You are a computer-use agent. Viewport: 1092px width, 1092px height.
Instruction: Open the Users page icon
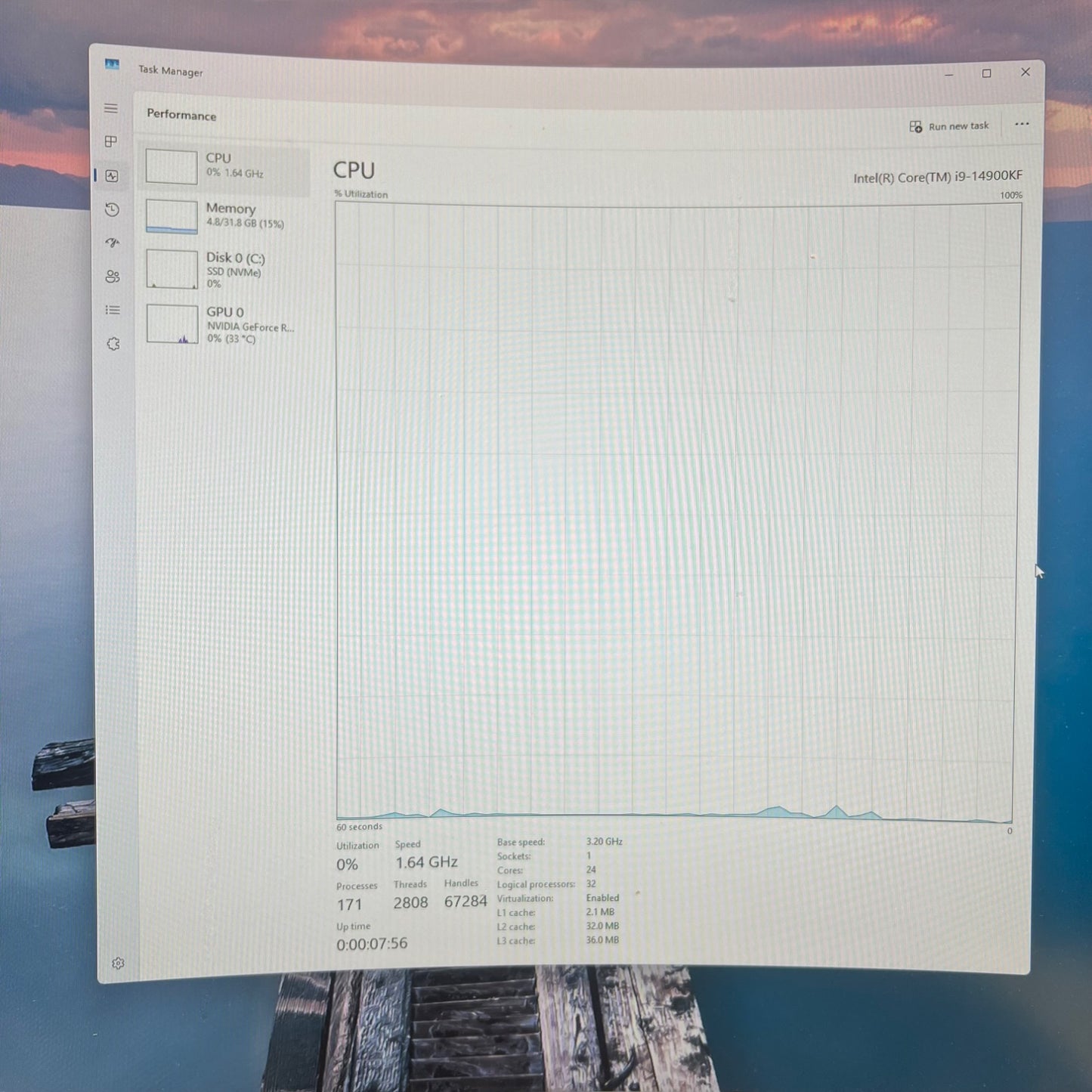113,277
